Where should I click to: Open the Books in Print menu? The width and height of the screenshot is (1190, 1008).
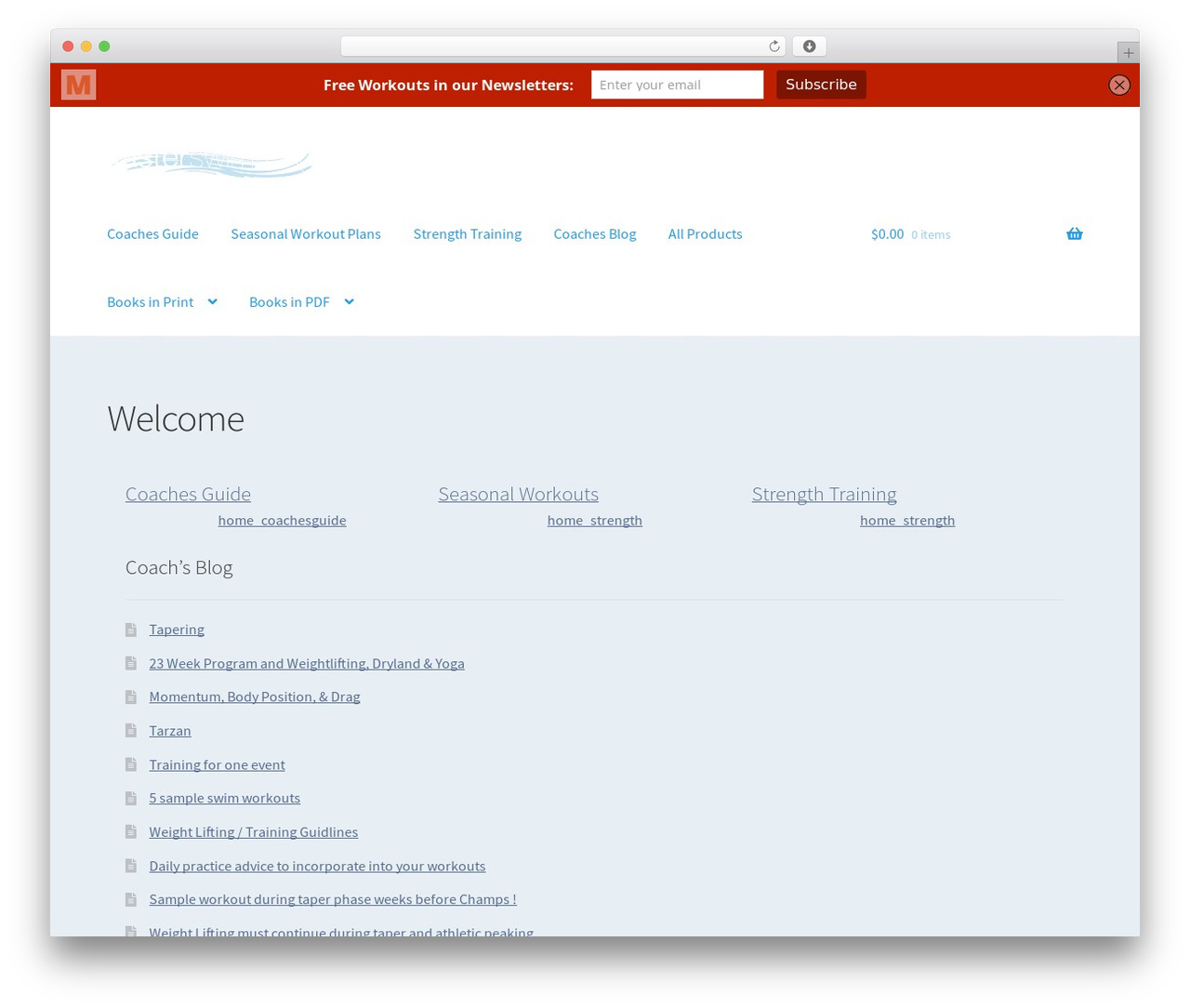click(x=151, y=302)
